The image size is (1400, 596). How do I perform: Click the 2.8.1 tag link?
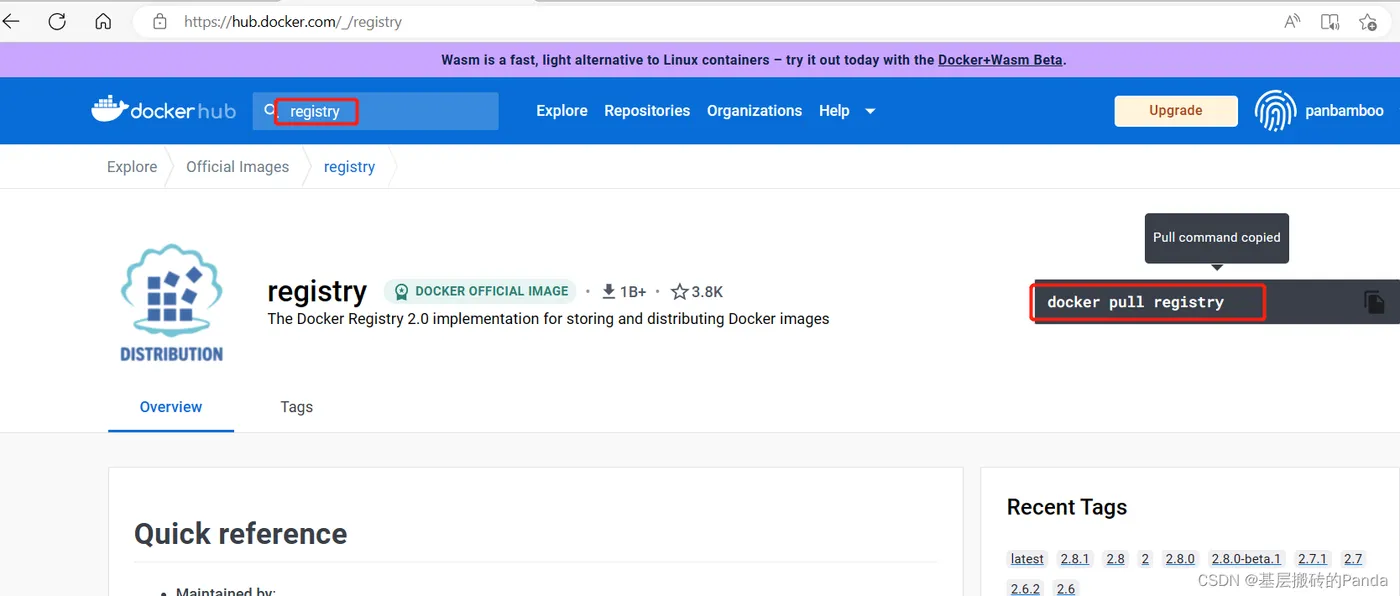click(1074, 558)
